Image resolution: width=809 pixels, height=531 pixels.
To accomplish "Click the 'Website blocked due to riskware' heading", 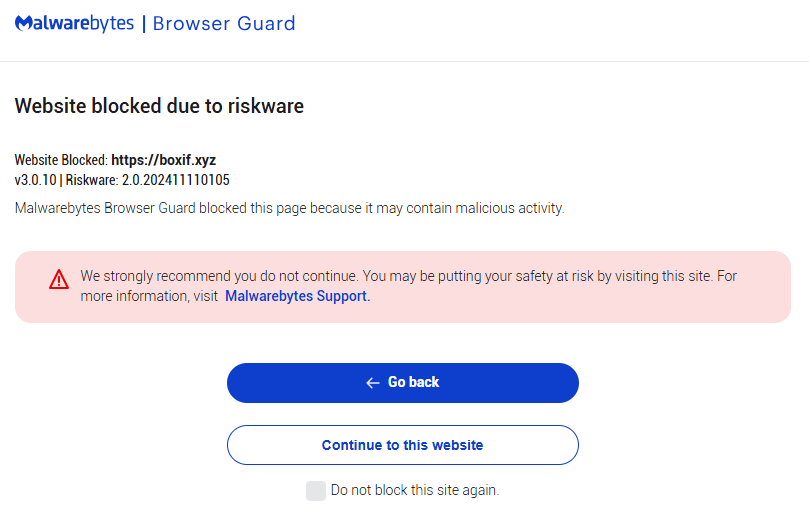I will pyautogui.click(x=159, y=106).
